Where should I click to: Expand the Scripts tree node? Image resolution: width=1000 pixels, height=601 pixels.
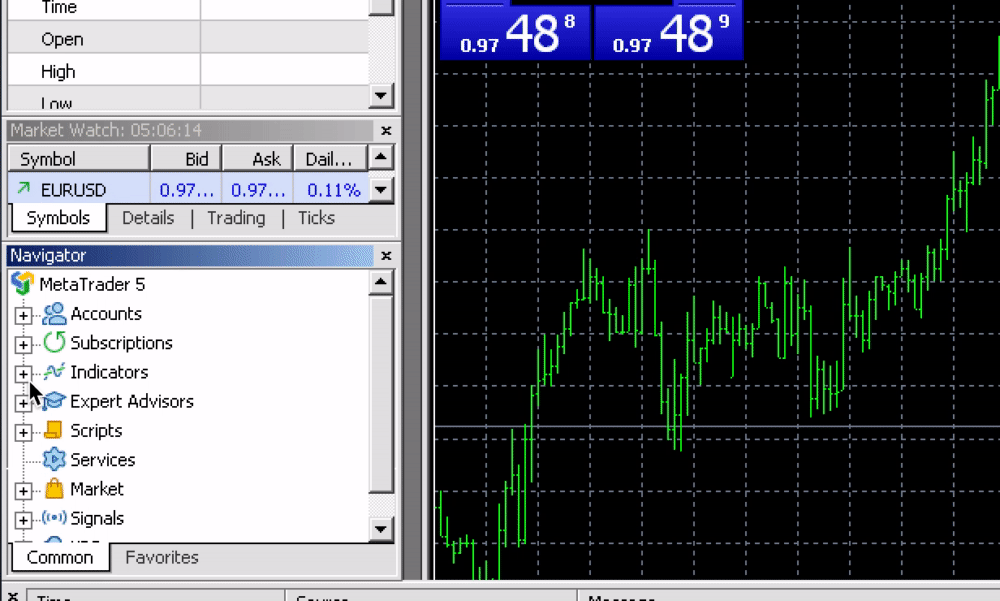(23, 432)
